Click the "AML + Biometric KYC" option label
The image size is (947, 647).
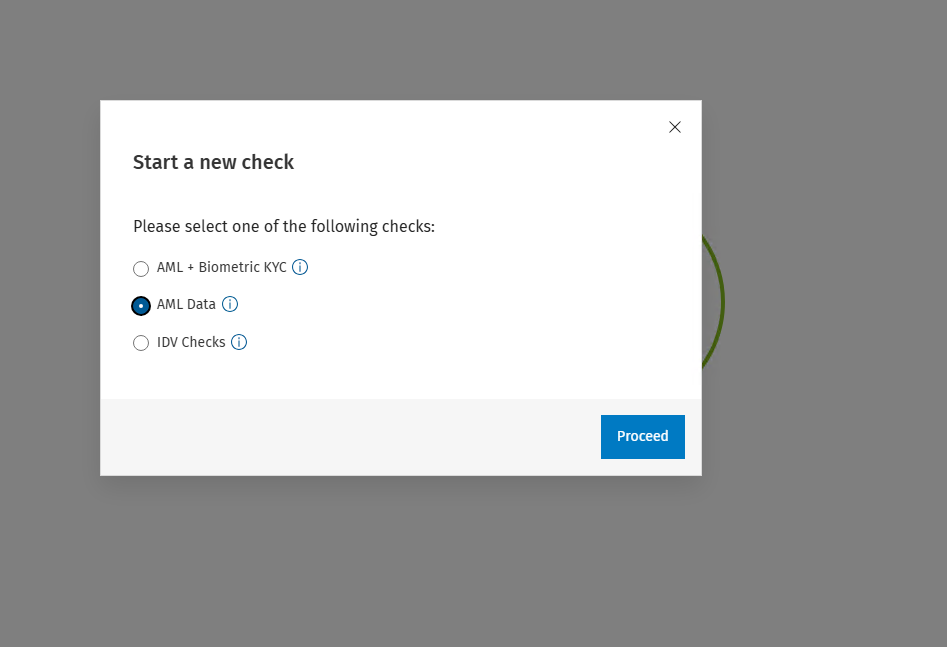pyautogui.click(x=221, y=267)
